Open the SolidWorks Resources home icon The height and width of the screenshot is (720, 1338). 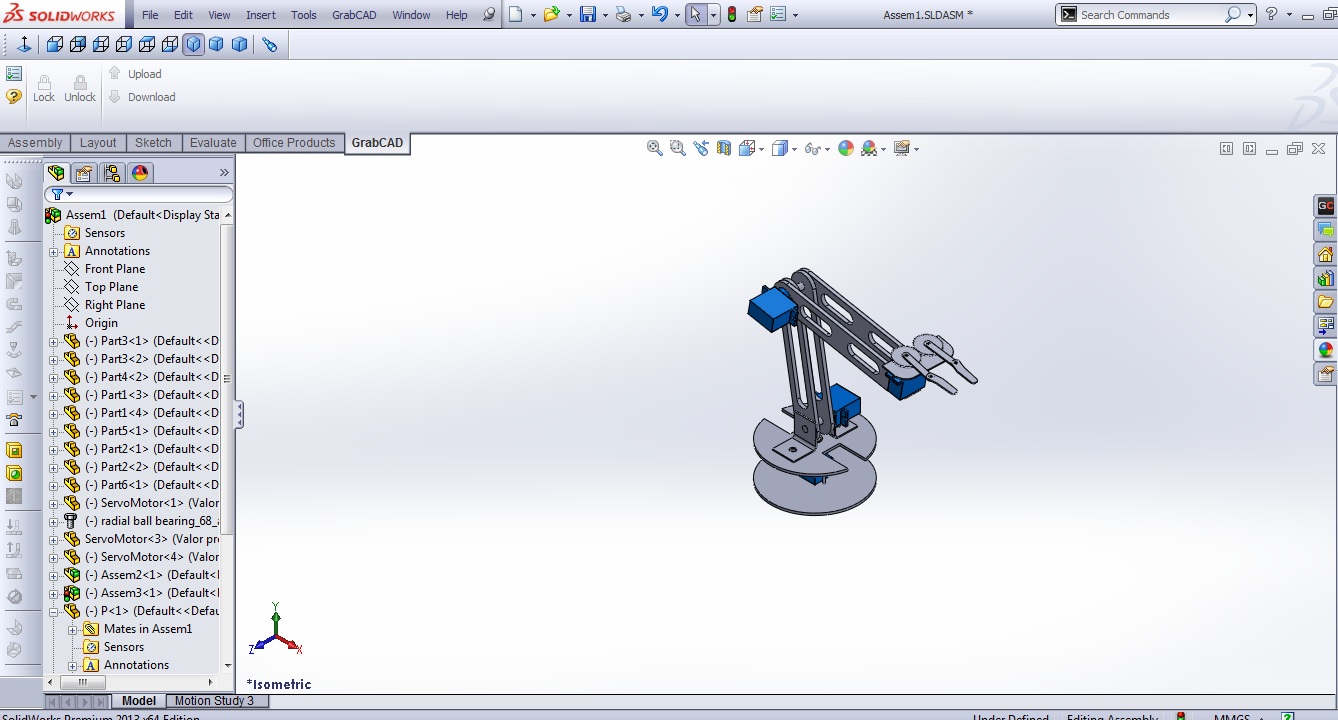pyautogui.click(x=1326, y=254)
